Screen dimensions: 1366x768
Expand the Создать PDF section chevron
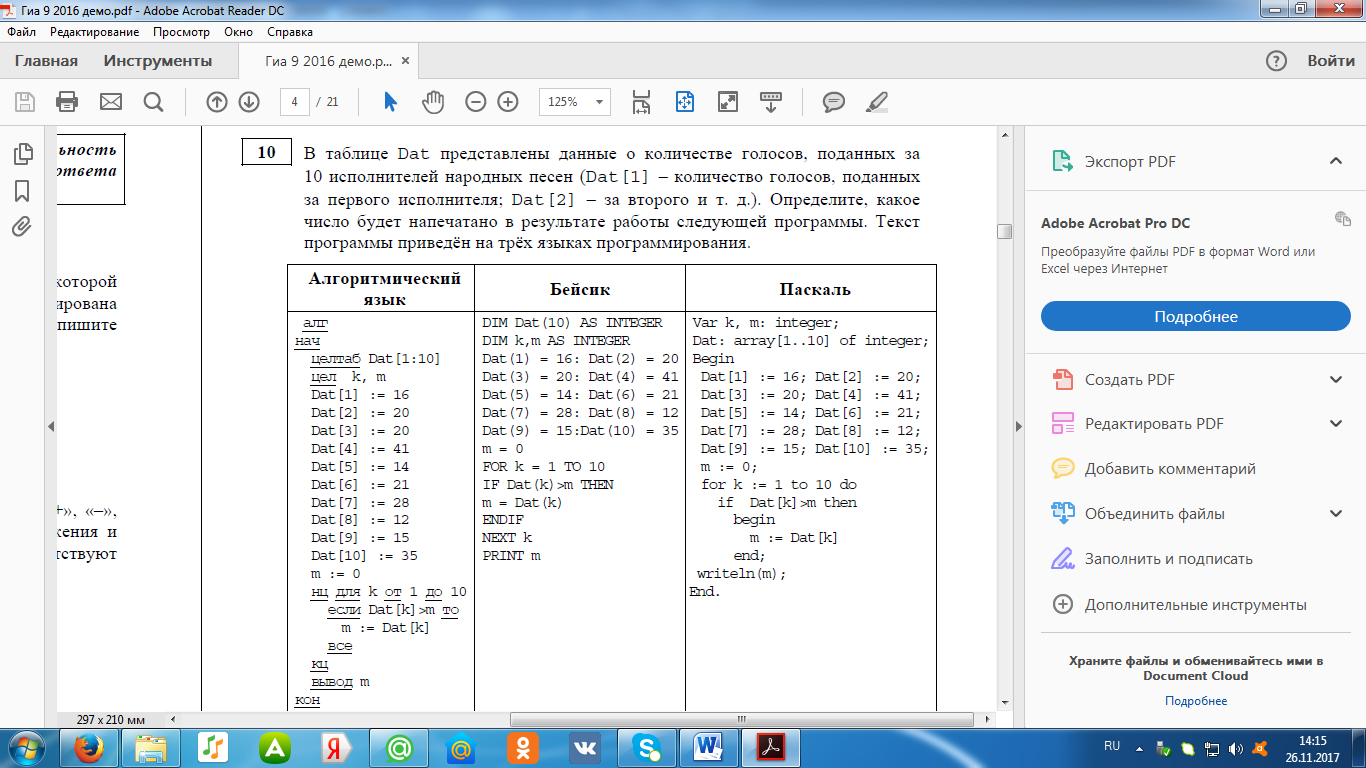[x=1335, y=380]
